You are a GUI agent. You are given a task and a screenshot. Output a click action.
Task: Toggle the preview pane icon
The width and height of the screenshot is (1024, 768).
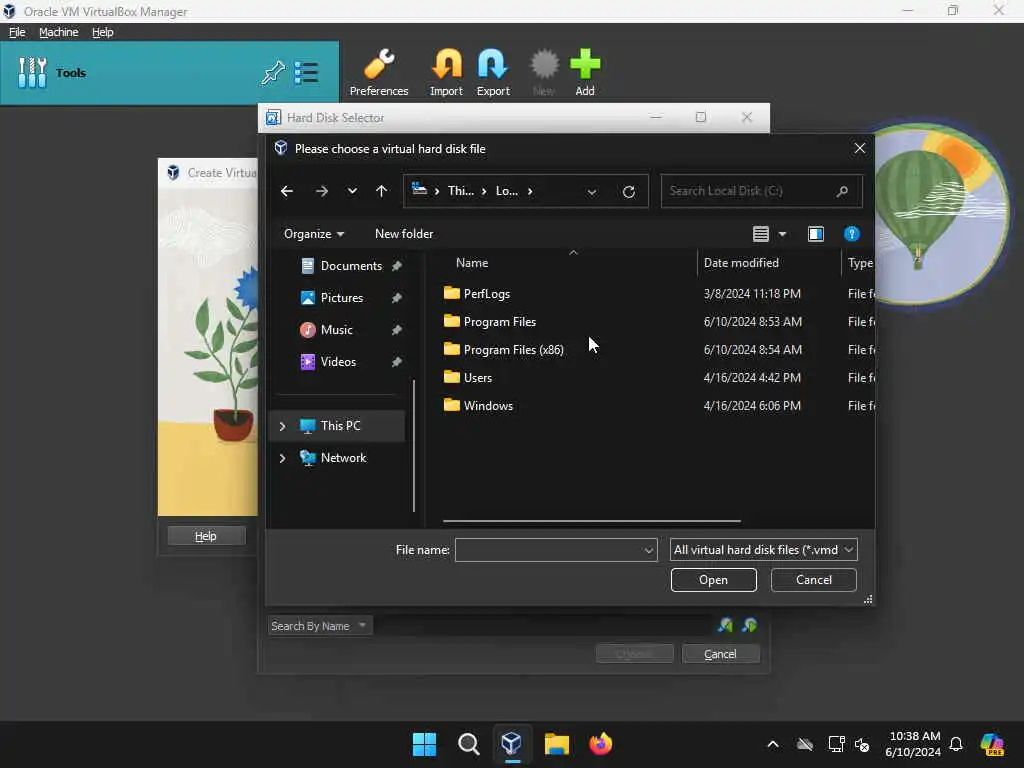point(816,234)
